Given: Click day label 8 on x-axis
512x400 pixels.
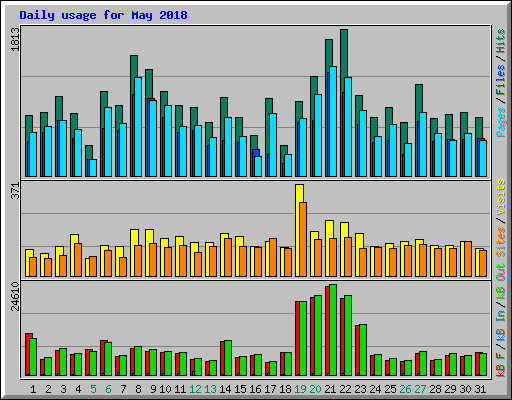Looking at the screenshot, I should (x=138, y=389).
